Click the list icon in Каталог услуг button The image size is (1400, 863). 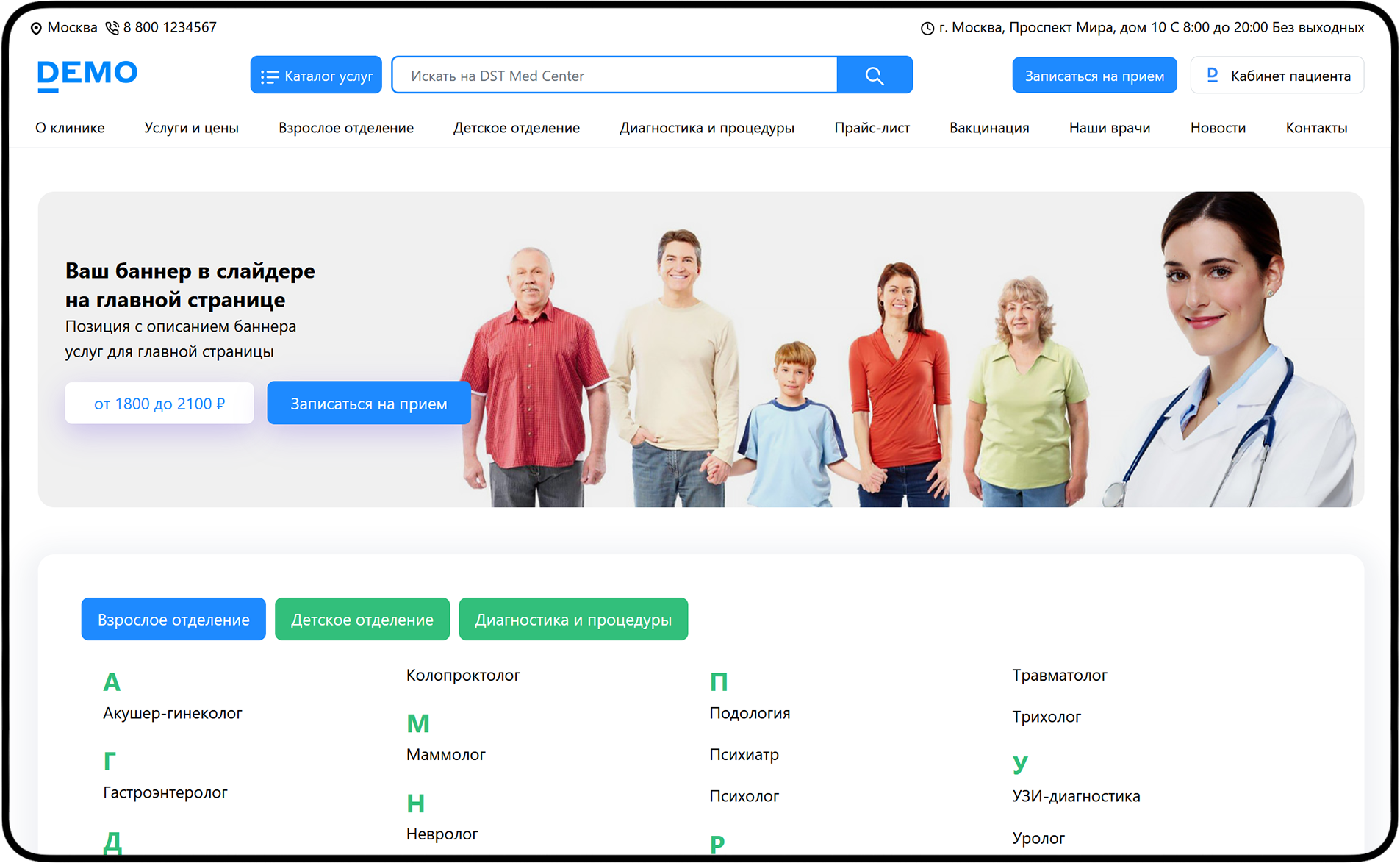[270, 76]
